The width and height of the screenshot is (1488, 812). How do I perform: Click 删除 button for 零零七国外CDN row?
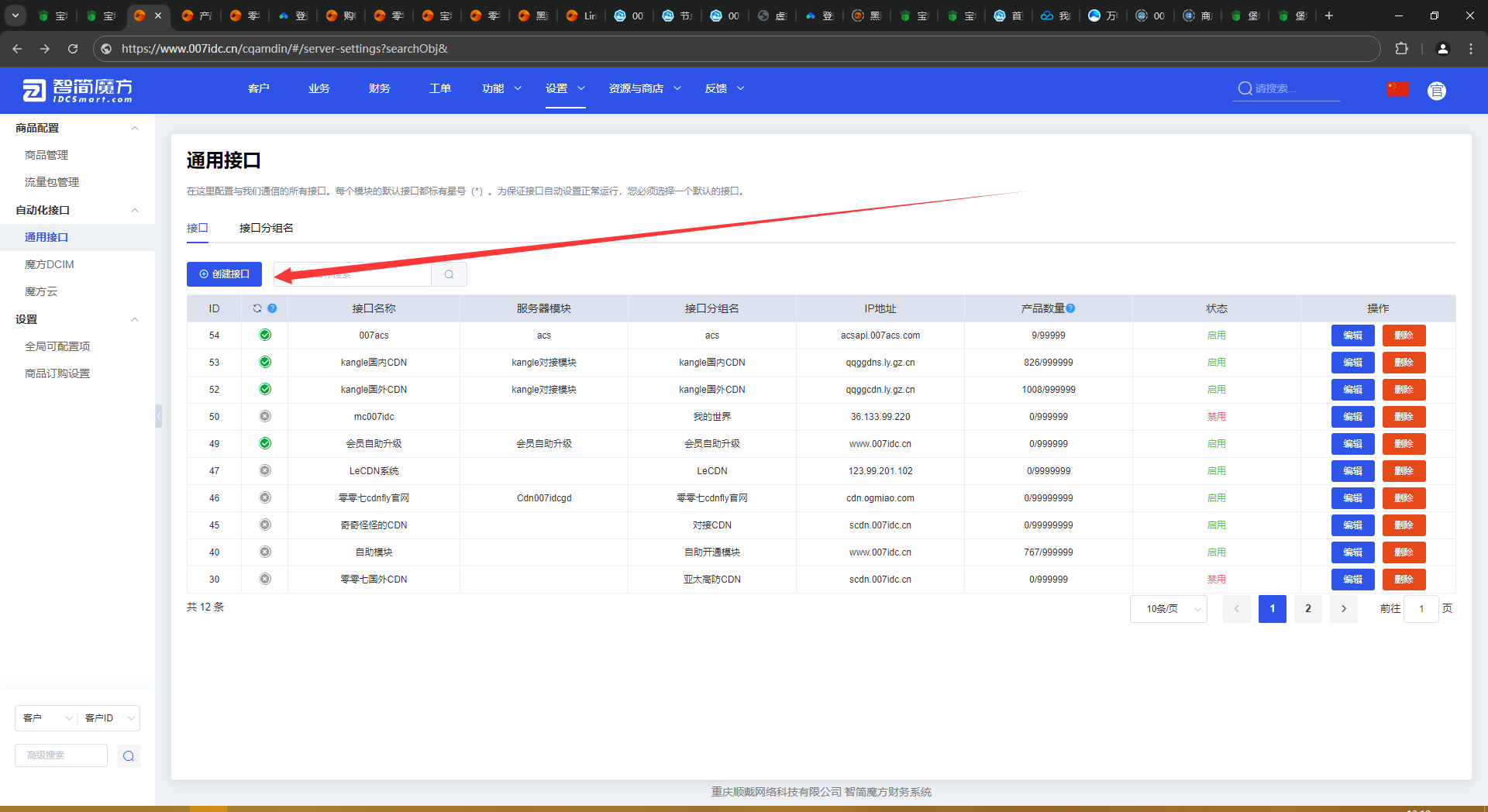tap(1404, 580)
